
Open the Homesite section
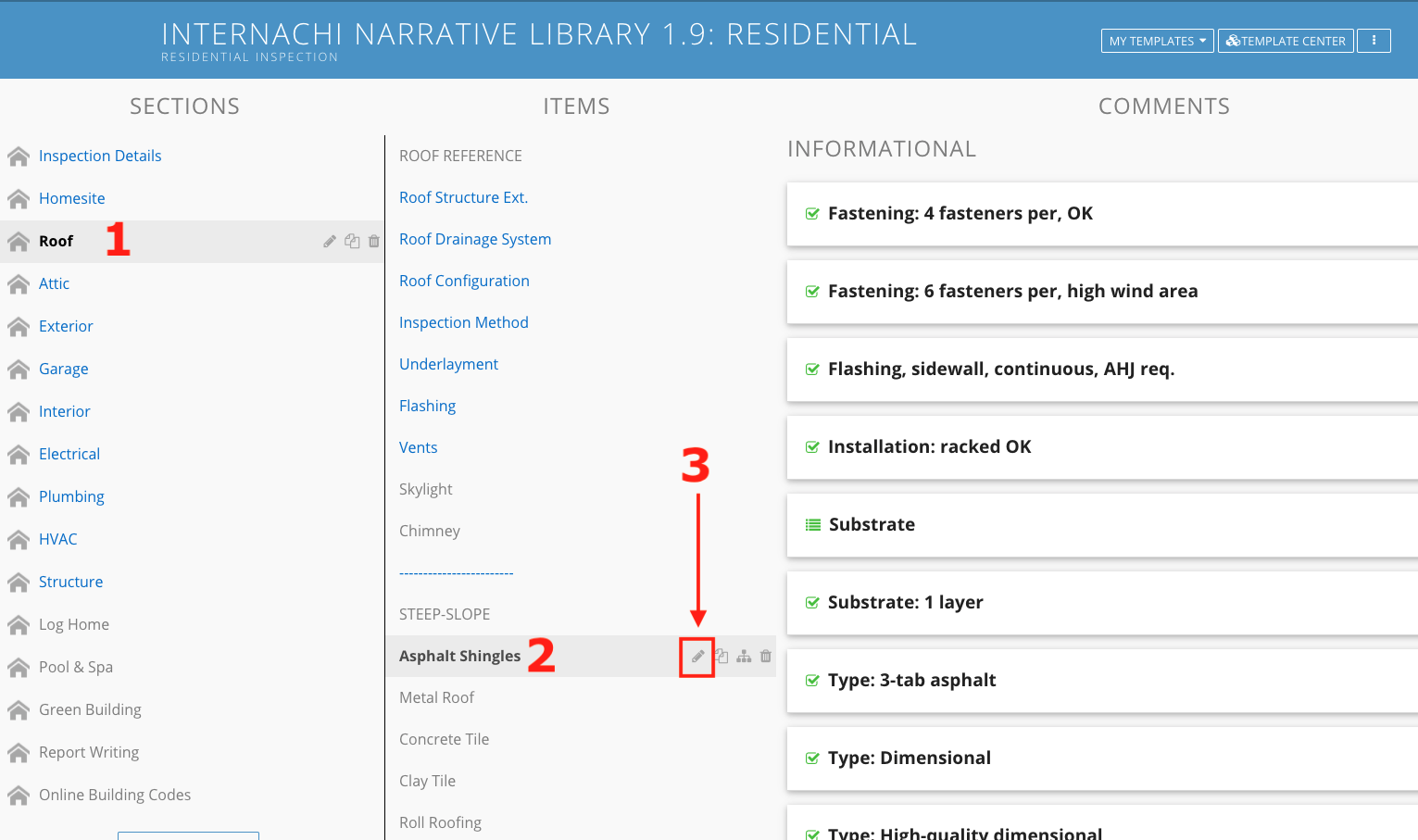72,198
